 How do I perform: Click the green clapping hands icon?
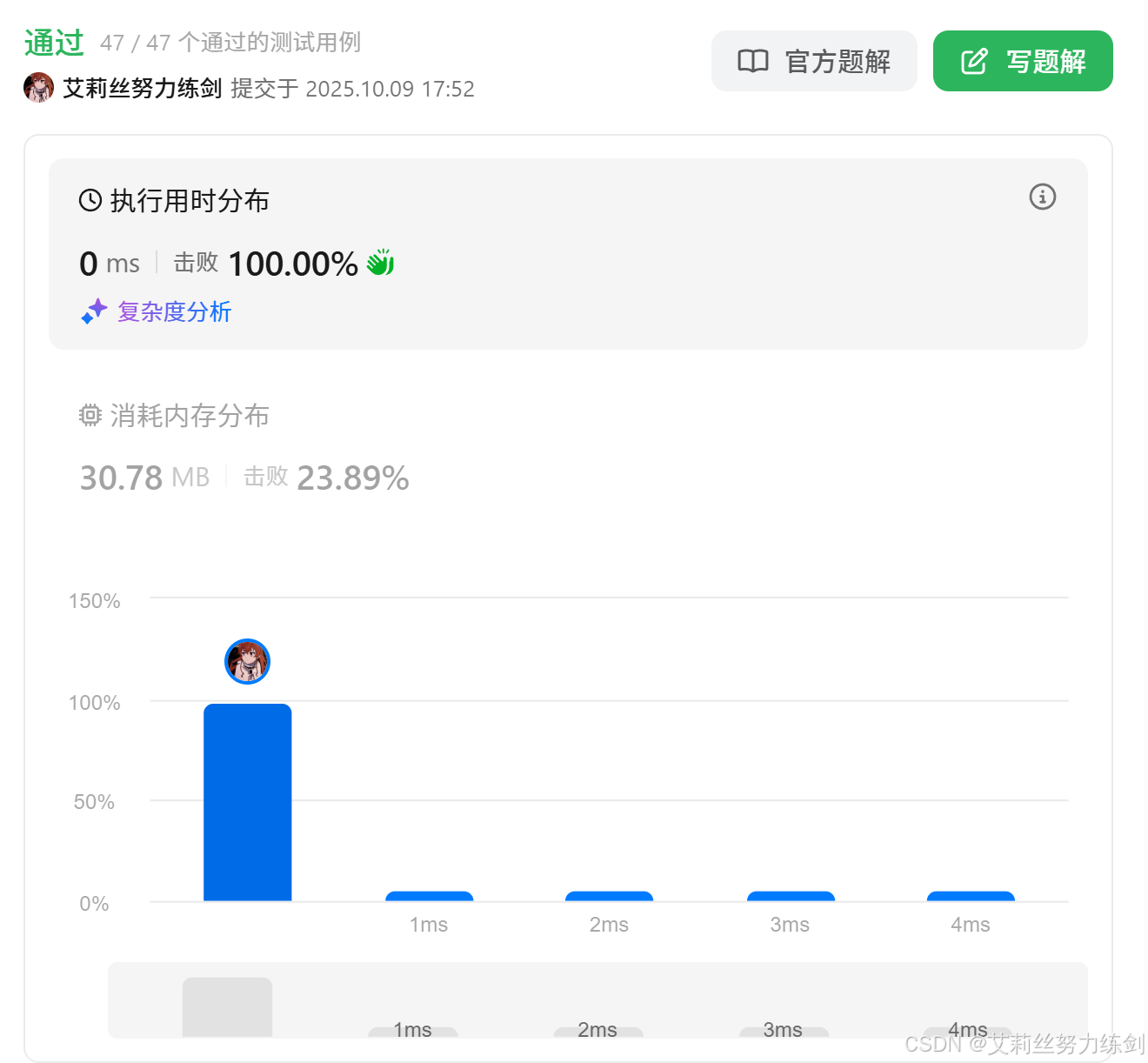coord(380,263)
